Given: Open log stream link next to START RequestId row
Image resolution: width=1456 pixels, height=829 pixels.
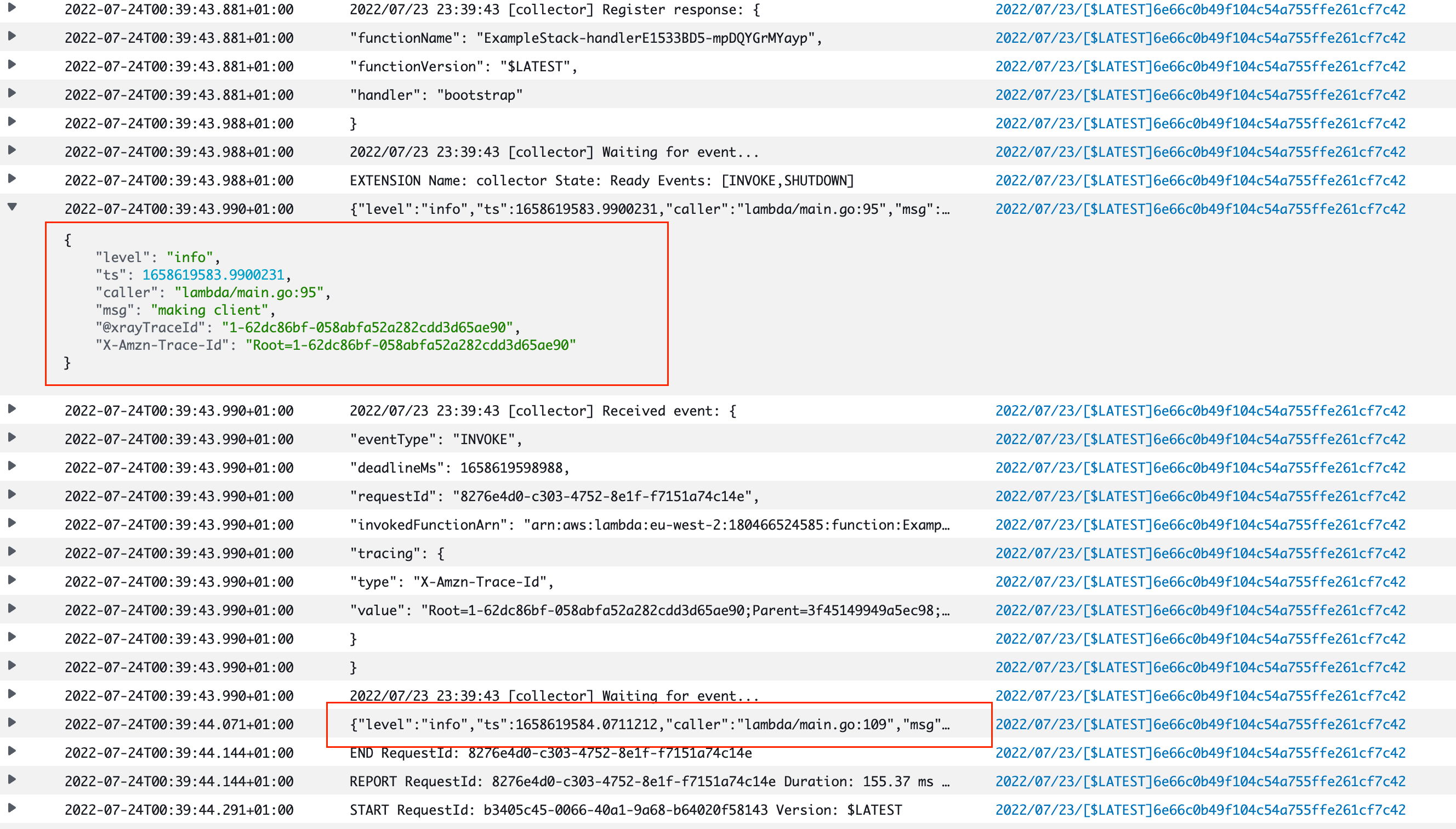Looking at the screenshot, I should pyautogui.click(x=1200, y=809).
